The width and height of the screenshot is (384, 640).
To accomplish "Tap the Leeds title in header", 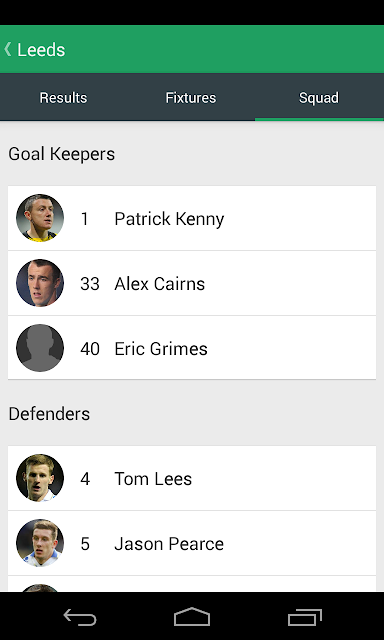I will coord(41,50).
